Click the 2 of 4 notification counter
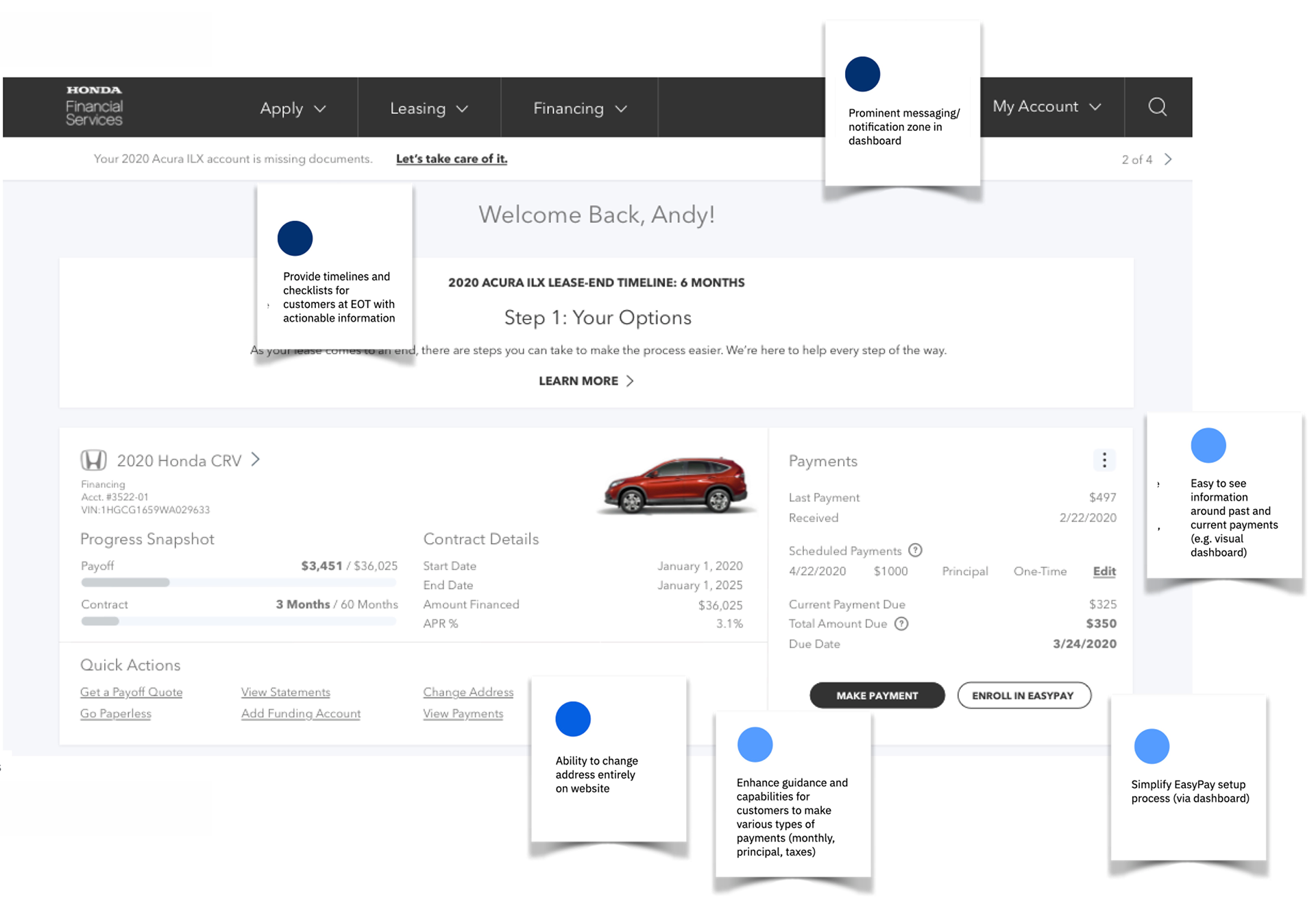1316x897 pixels. point(1136,159)
